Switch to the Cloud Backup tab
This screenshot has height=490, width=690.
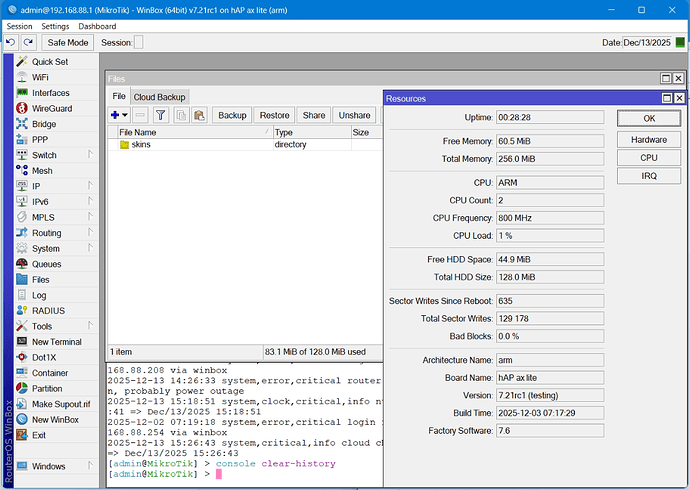pyautogui.click(x=160, y=97)
